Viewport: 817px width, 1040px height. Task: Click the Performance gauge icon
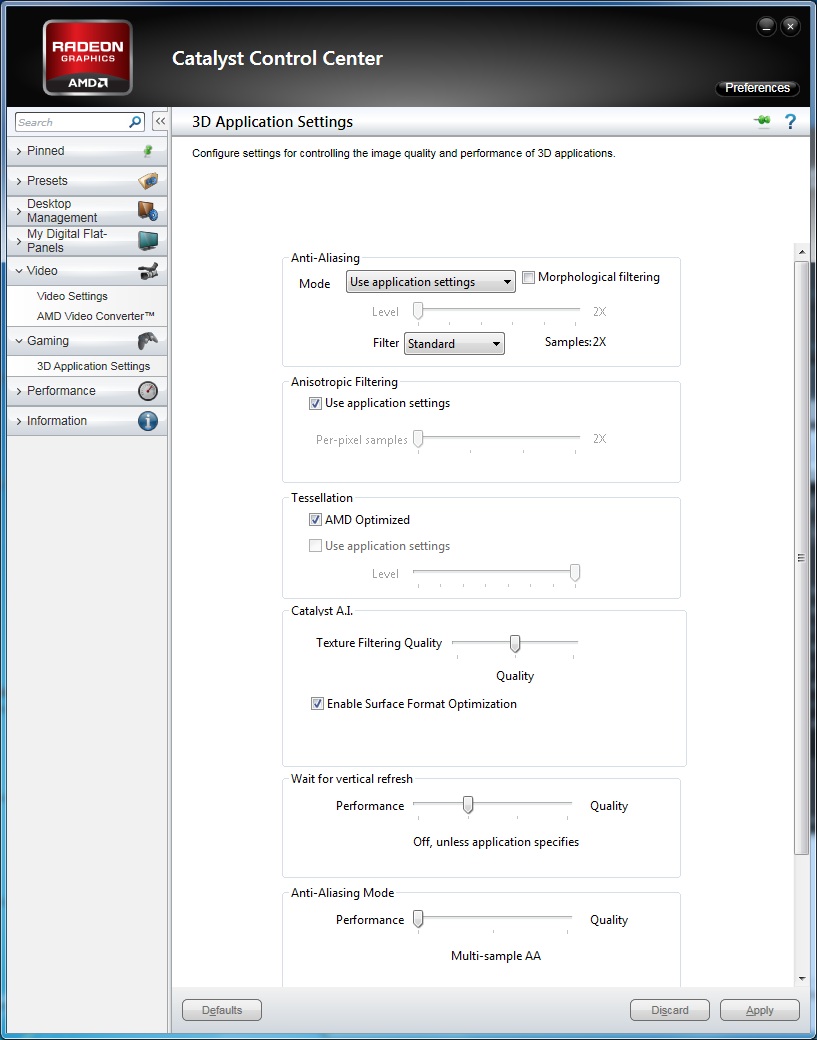coord(148,391)
